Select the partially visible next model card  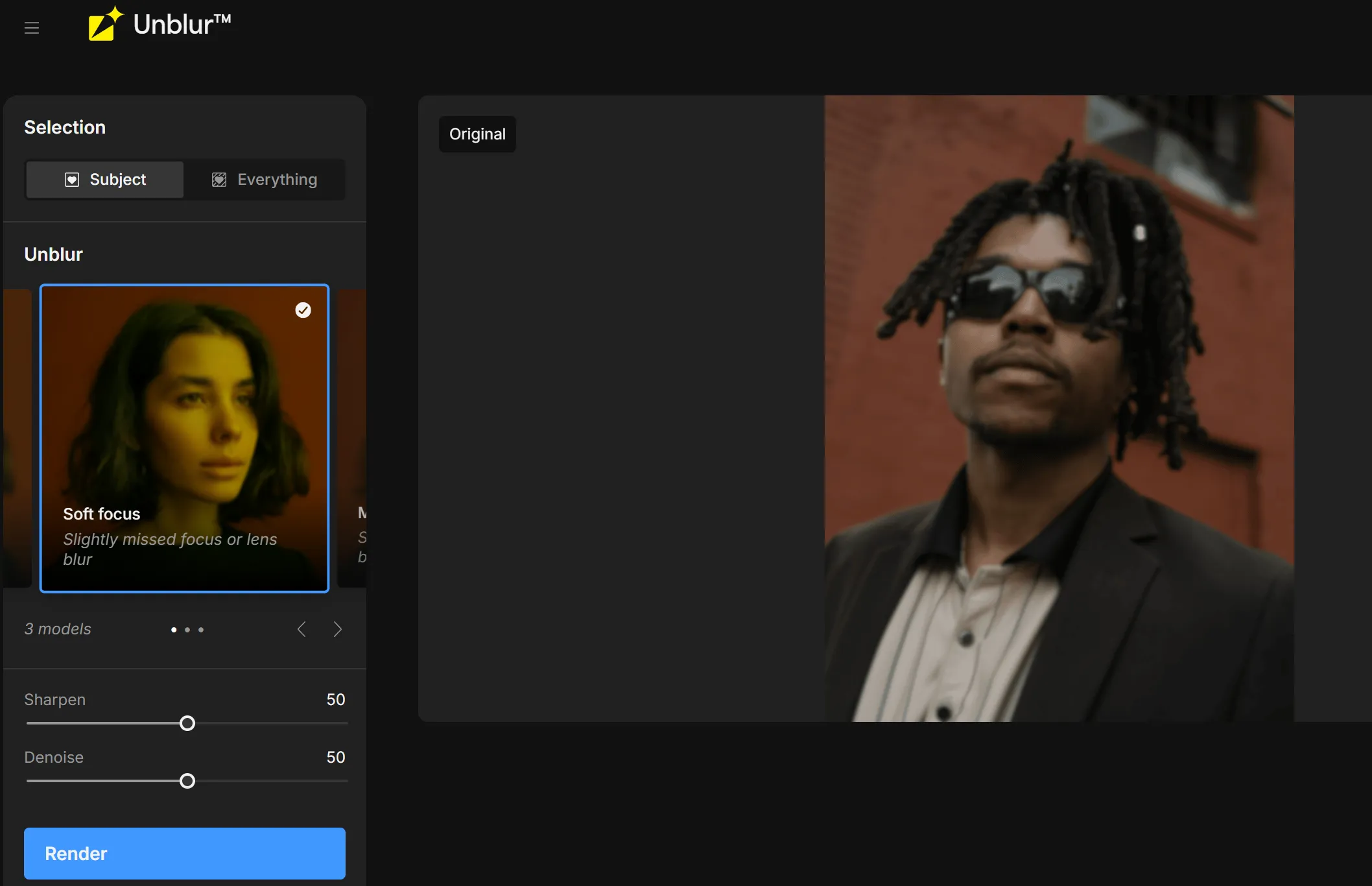click(x=353, y=438)
